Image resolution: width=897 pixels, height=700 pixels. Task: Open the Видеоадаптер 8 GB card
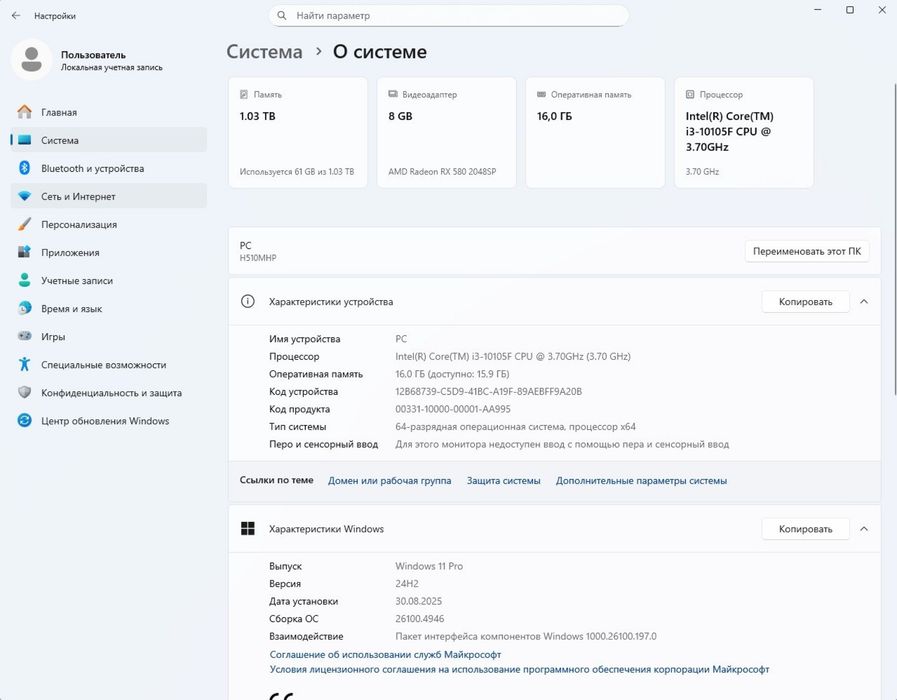click(x=446, y=132)
